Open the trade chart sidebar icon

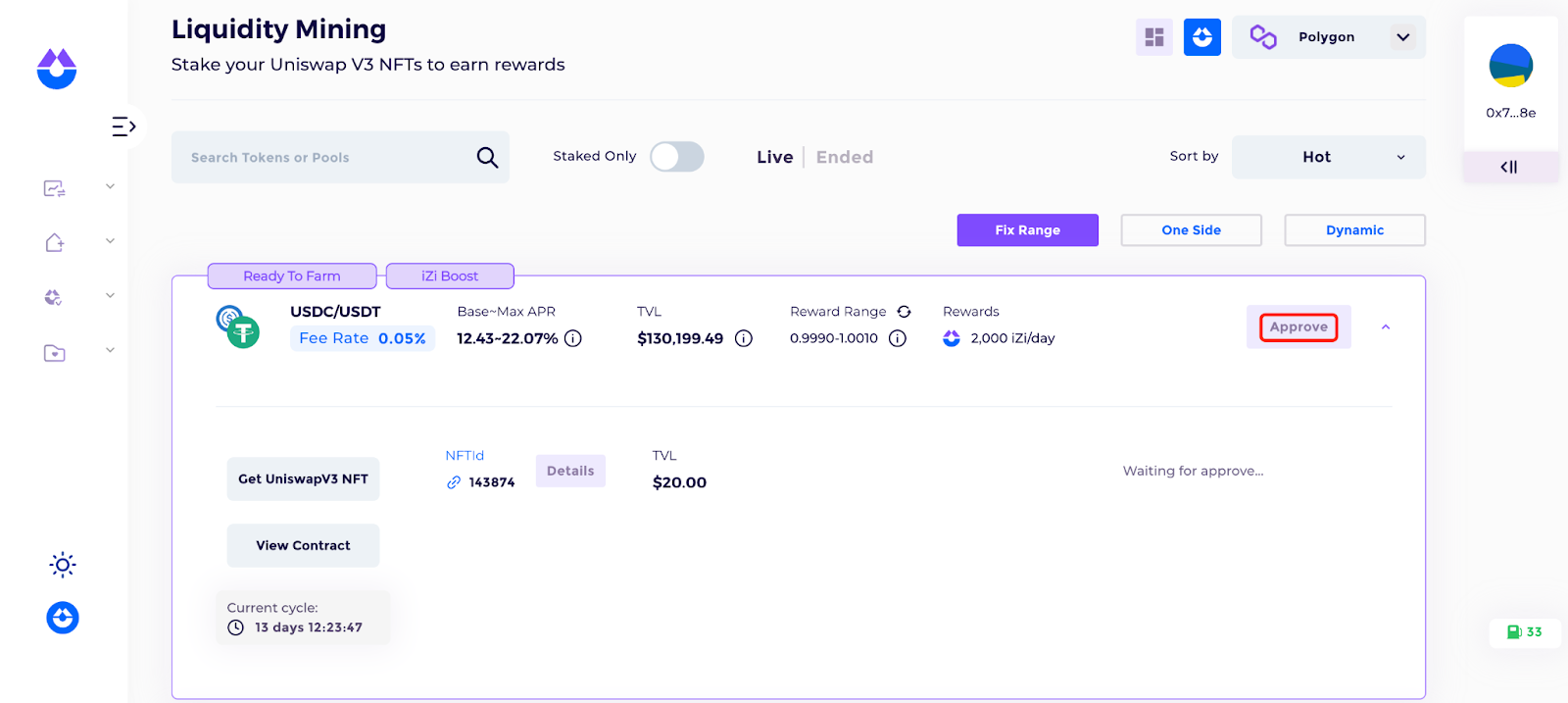54,188
